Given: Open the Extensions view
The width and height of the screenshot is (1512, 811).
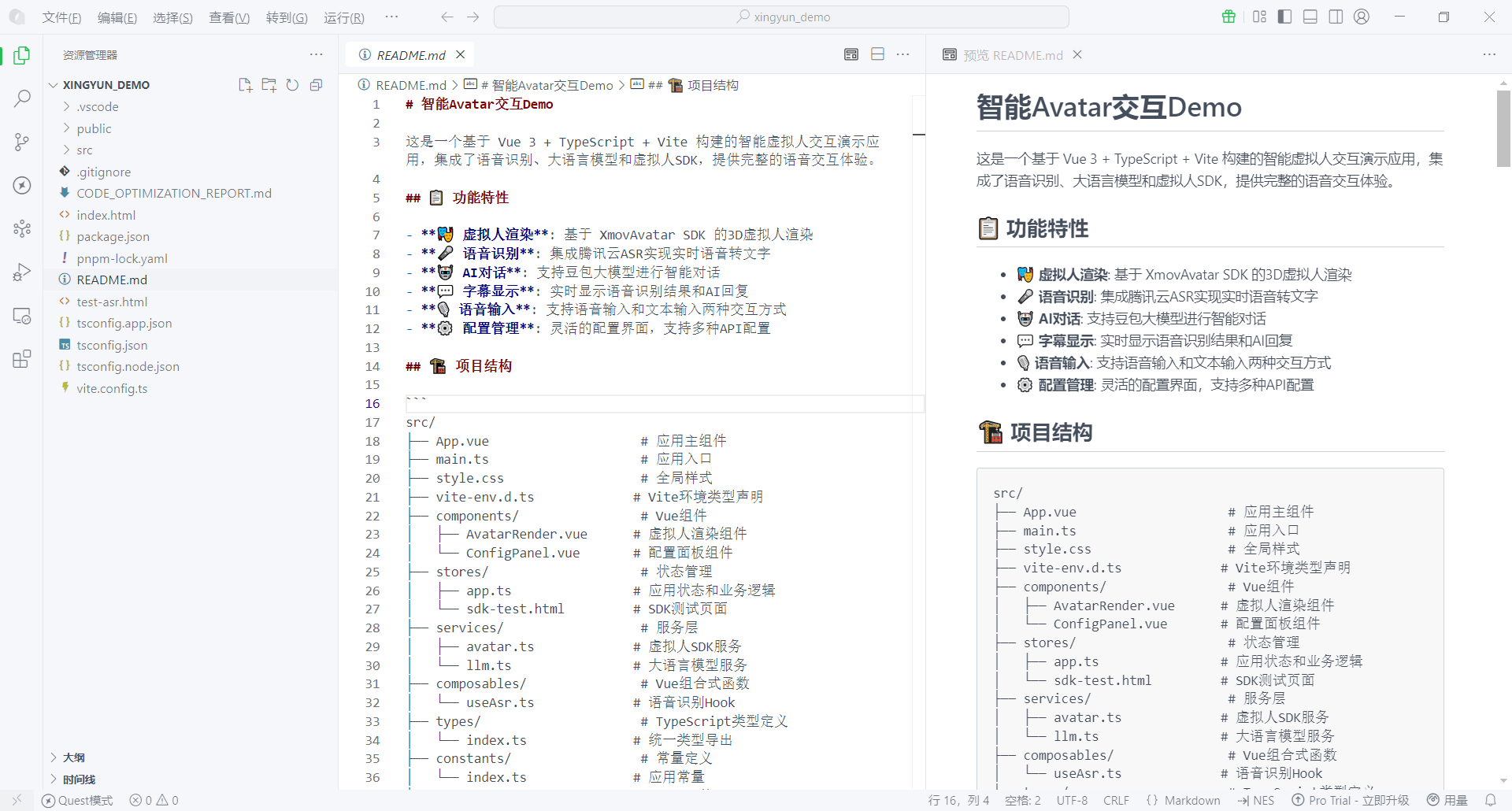Looking at the screenshot, I should tap(22, 359).
